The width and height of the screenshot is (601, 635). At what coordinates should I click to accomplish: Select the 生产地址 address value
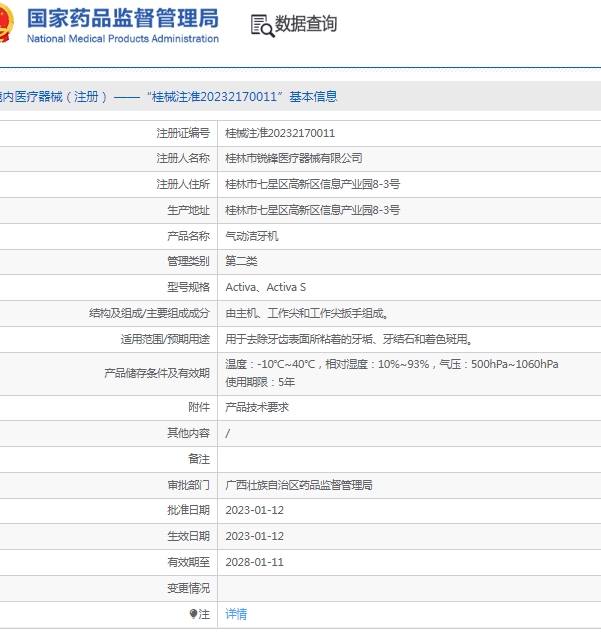click(x=313, y=210)
